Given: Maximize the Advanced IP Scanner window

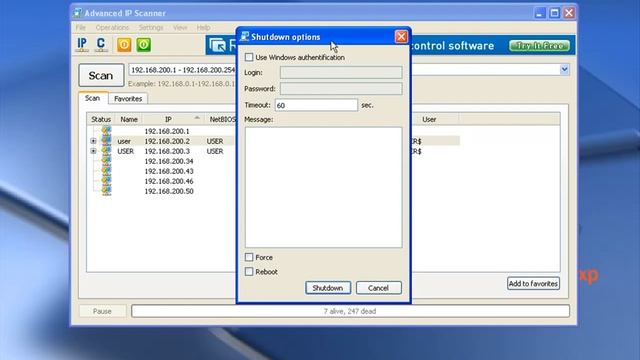Looking at the screenshot, I should click(x=554, y=13).
